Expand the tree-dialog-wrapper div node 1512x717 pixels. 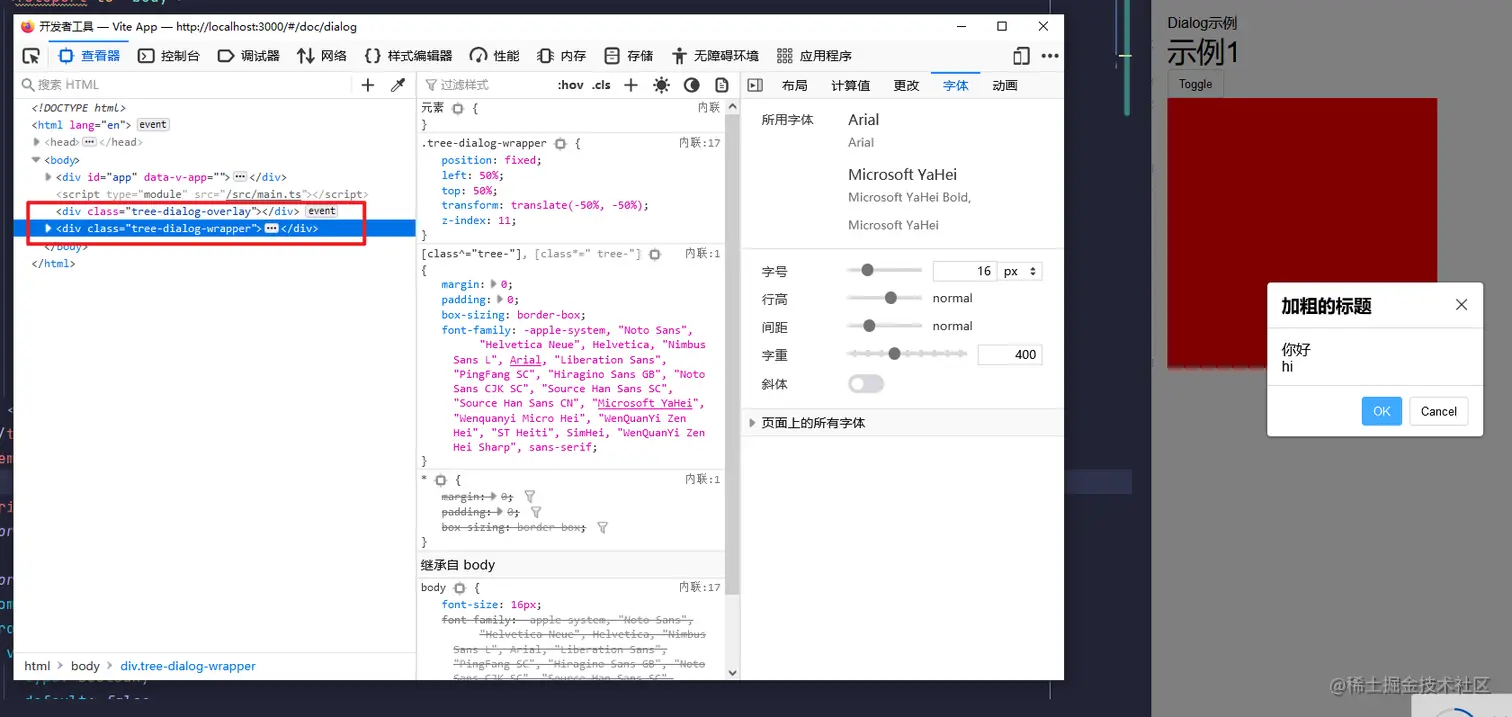pyautogui.click(x=49, y=228)
